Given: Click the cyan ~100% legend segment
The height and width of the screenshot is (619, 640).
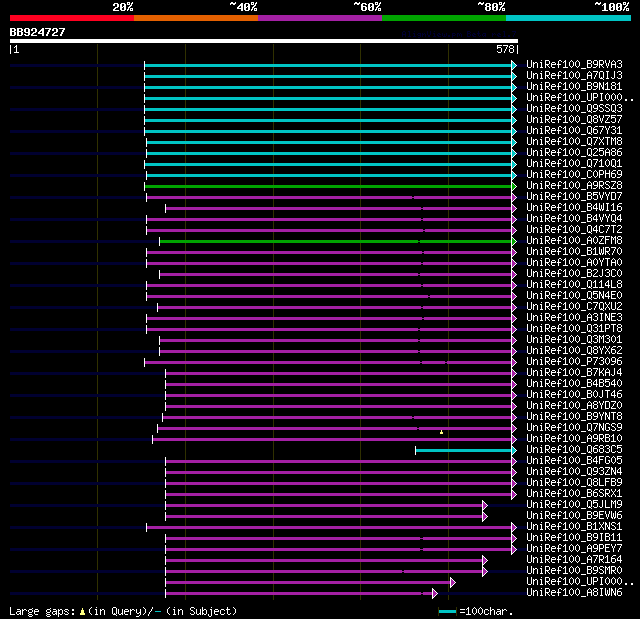Looking at the screenshot, I should (568, 18).
